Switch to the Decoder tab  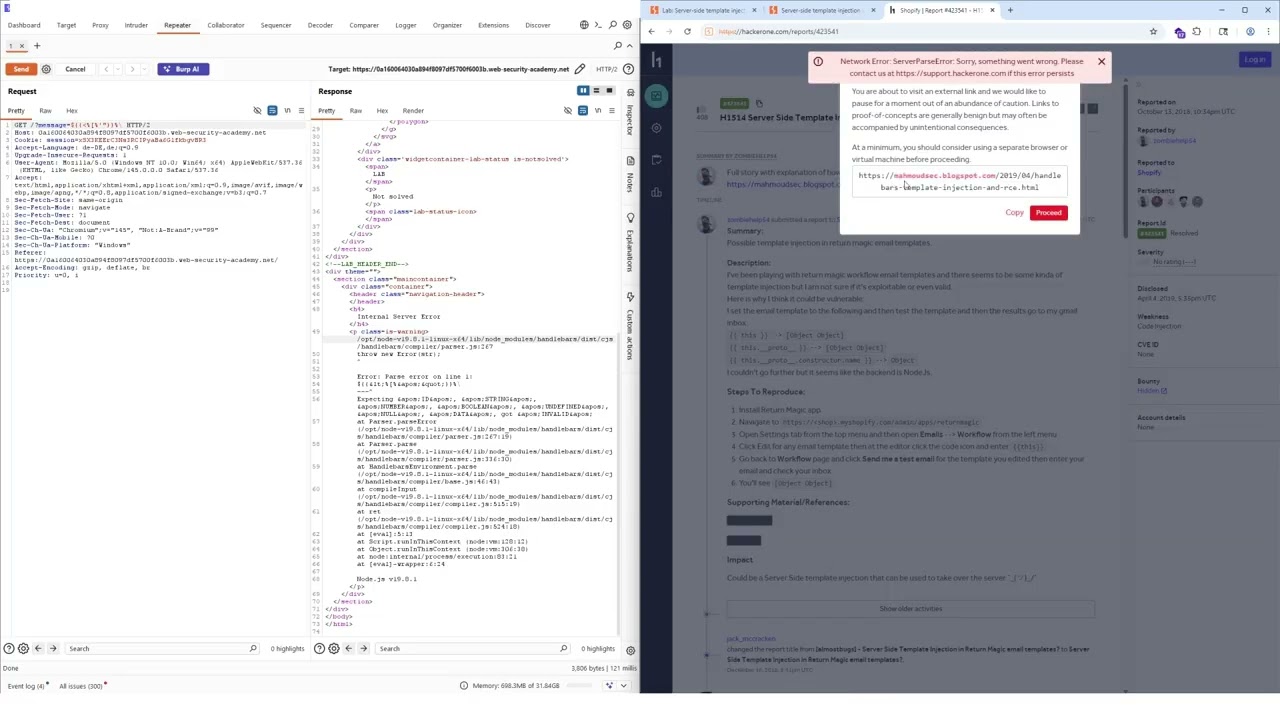pyautogui.click(x=320, y=25)
